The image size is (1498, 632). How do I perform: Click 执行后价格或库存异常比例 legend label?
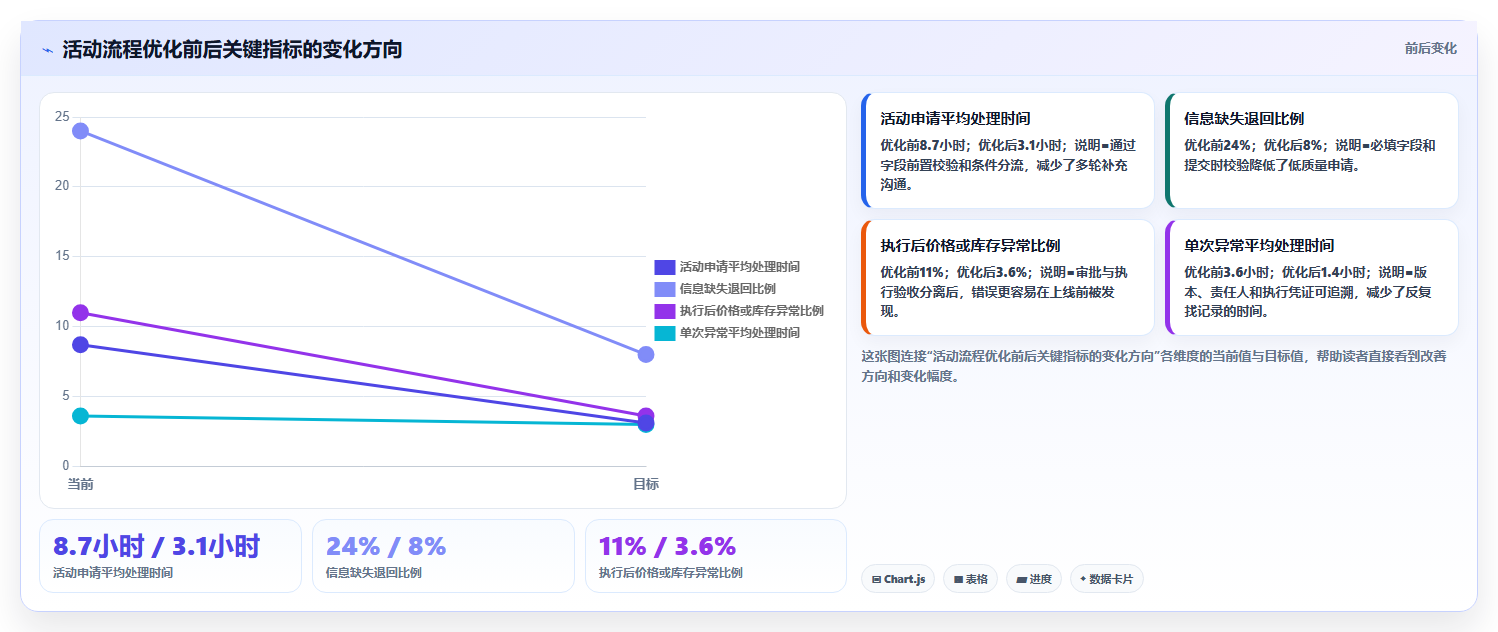751,311
